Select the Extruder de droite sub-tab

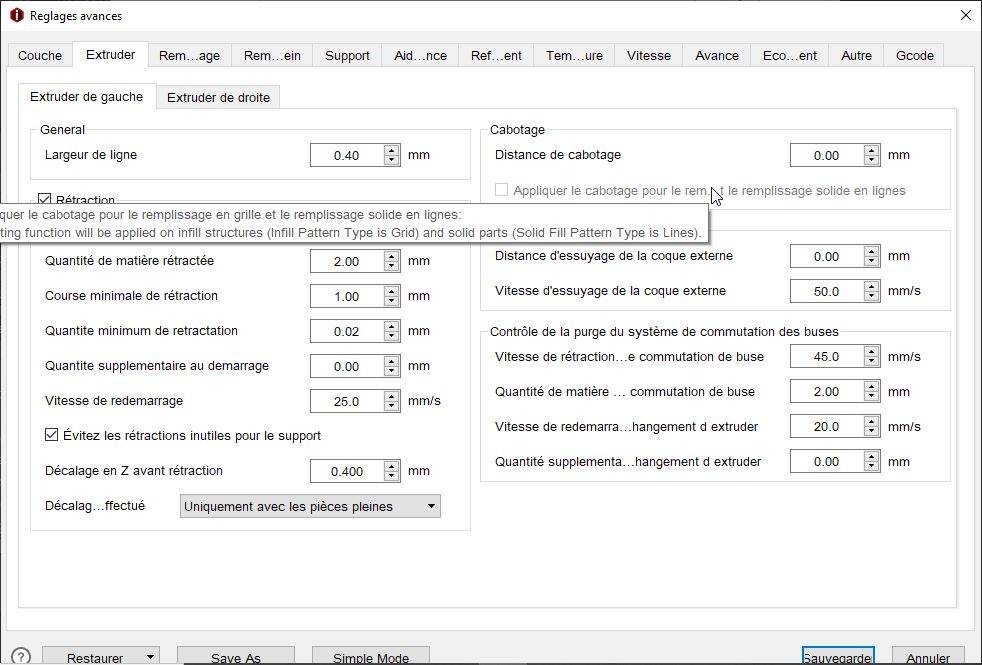(x=218, y=97)
